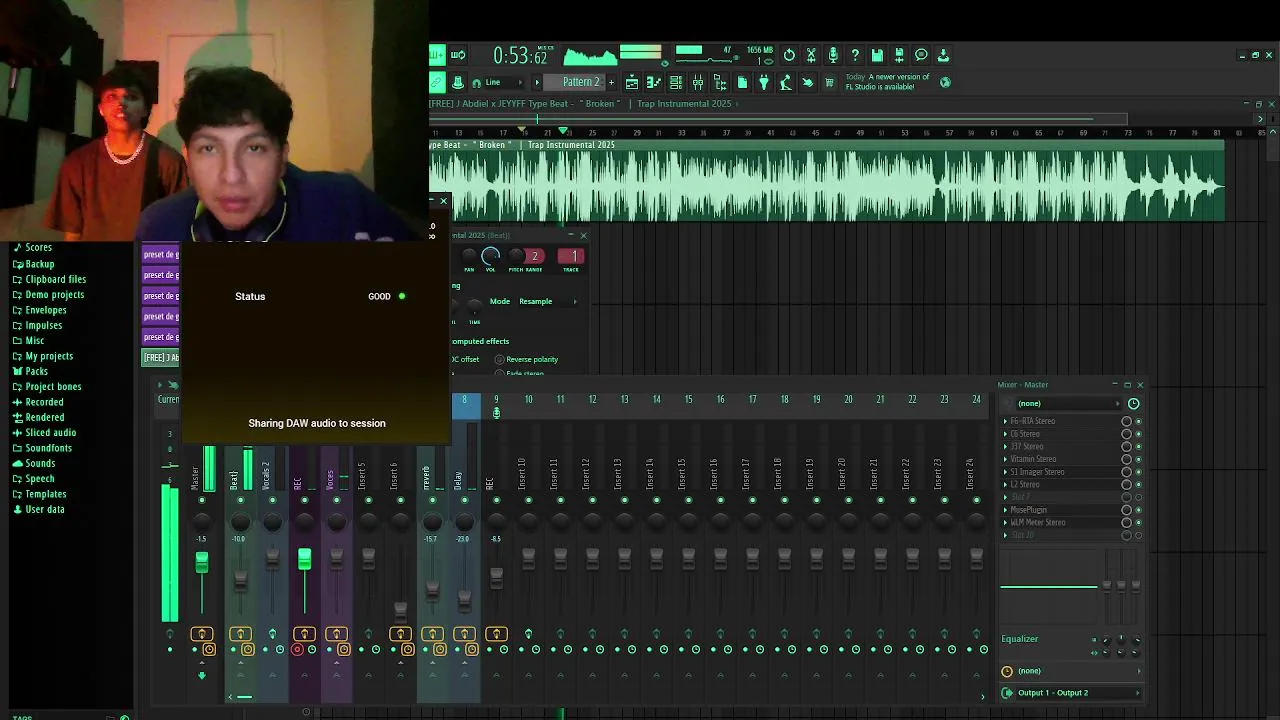Click the 0:53 time display
The height and width of the screenshot is (720, 1280).
pyautogui.click(x=521, y=56)
